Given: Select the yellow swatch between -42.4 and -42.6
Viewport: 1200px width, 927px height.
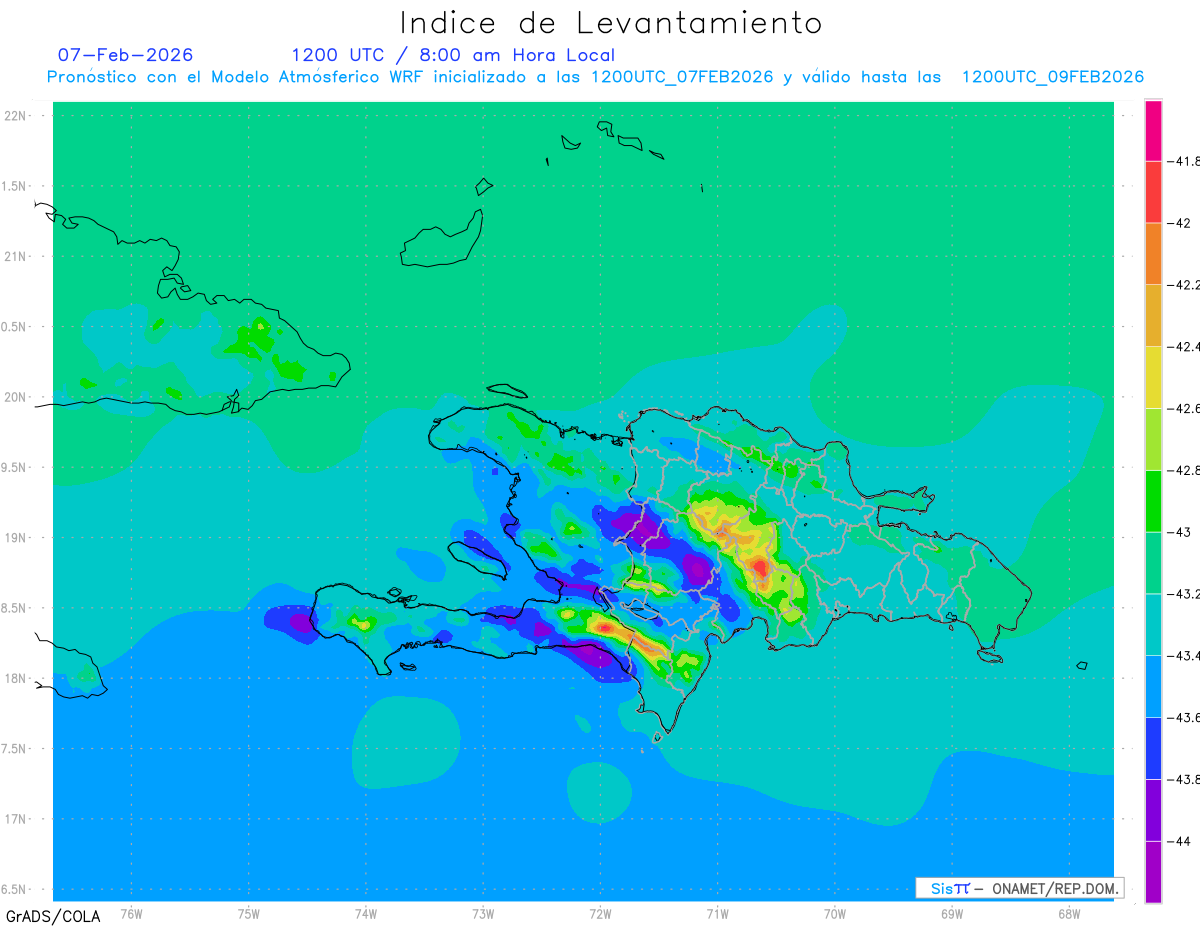Looking at the screenshot, I should tap(1153, 377).
